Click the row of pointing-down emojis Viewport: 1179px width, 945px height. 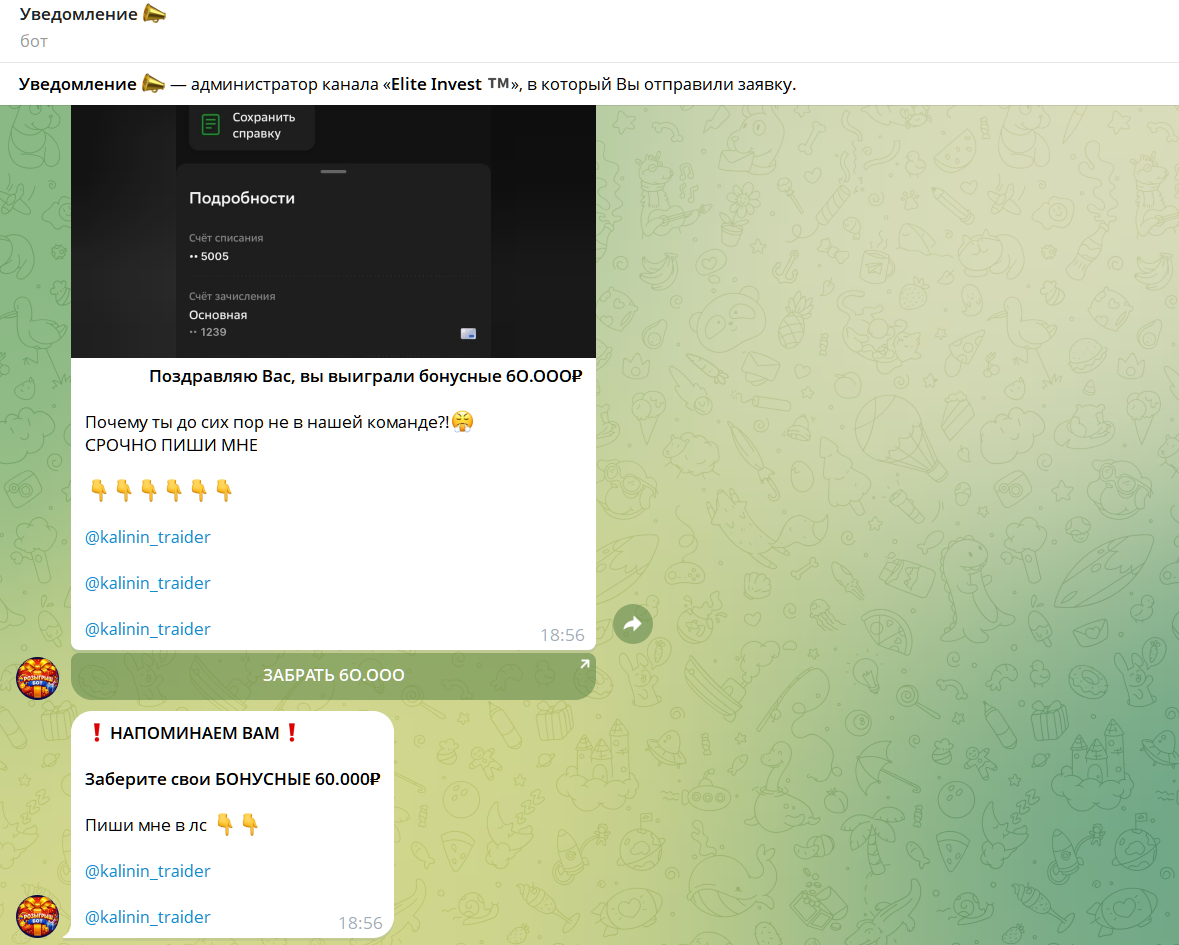(x=161, y=491)
